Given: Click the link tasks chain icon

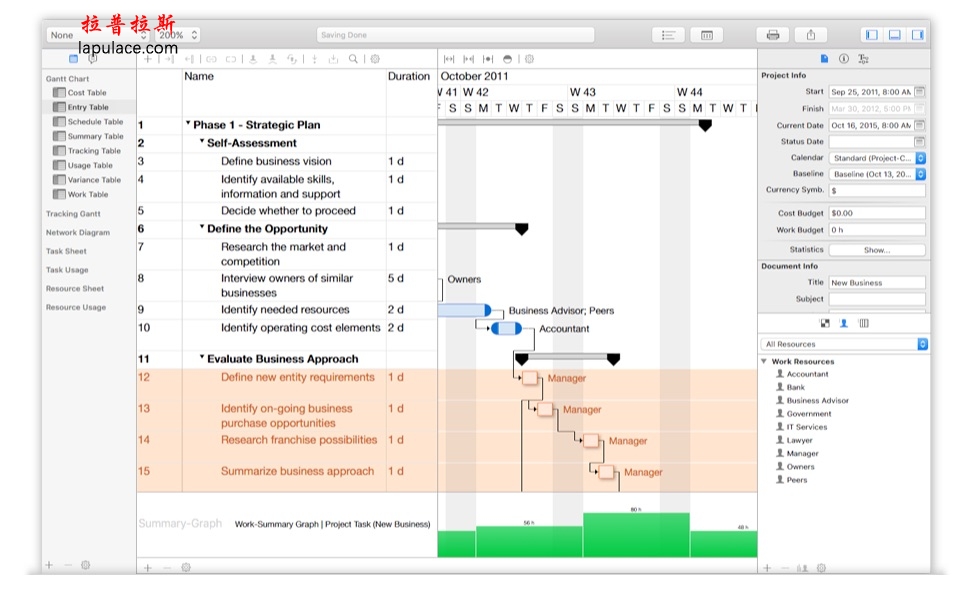Looking at the screenshot, I should [212, 59].
